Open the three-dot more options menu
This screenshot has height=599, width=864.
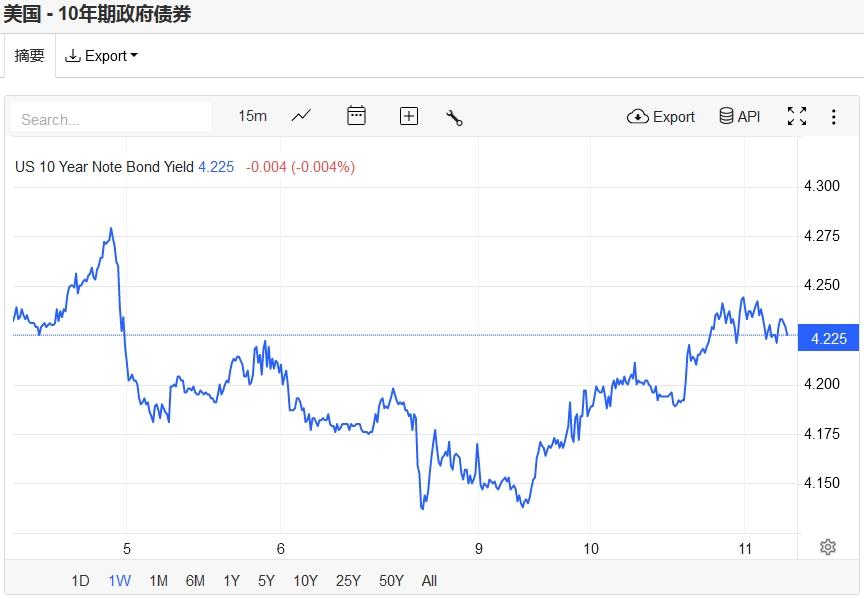(833, 117)
